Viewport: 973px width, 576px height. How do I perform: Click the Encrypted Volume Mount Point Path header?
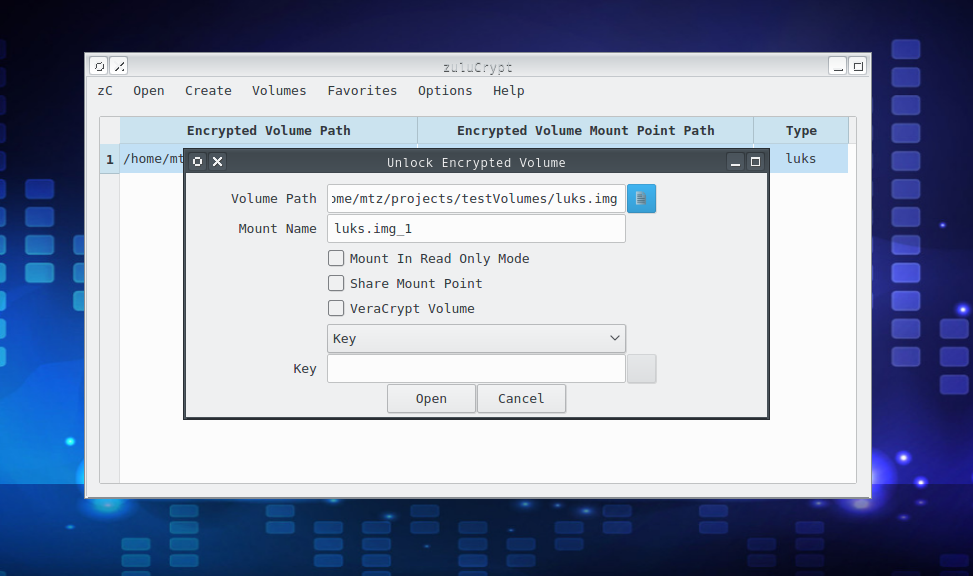[586, 130]
